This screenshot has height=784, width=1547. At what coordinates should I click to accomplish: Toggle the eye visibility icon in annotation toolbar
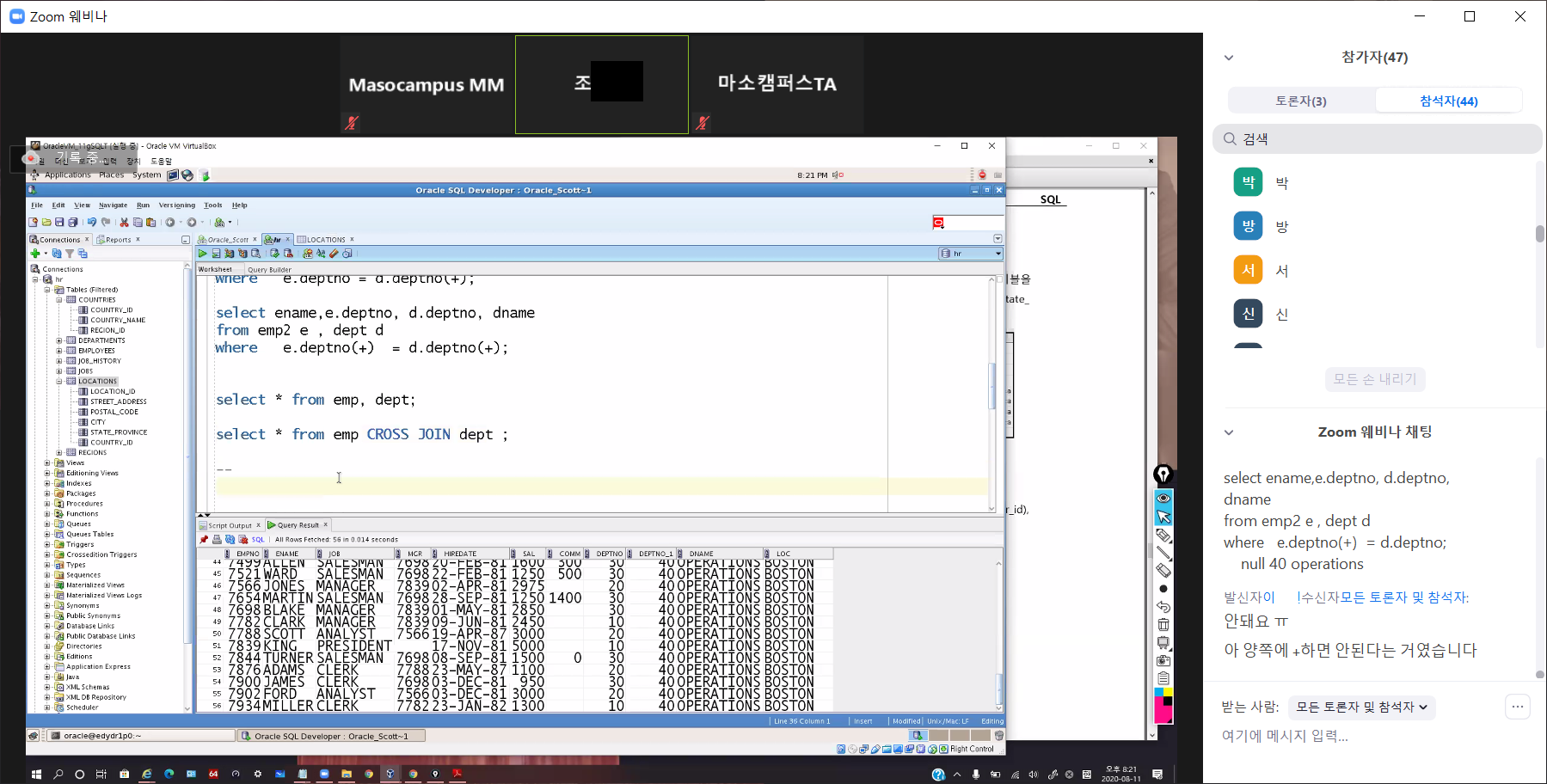[x=1163, y=499]
